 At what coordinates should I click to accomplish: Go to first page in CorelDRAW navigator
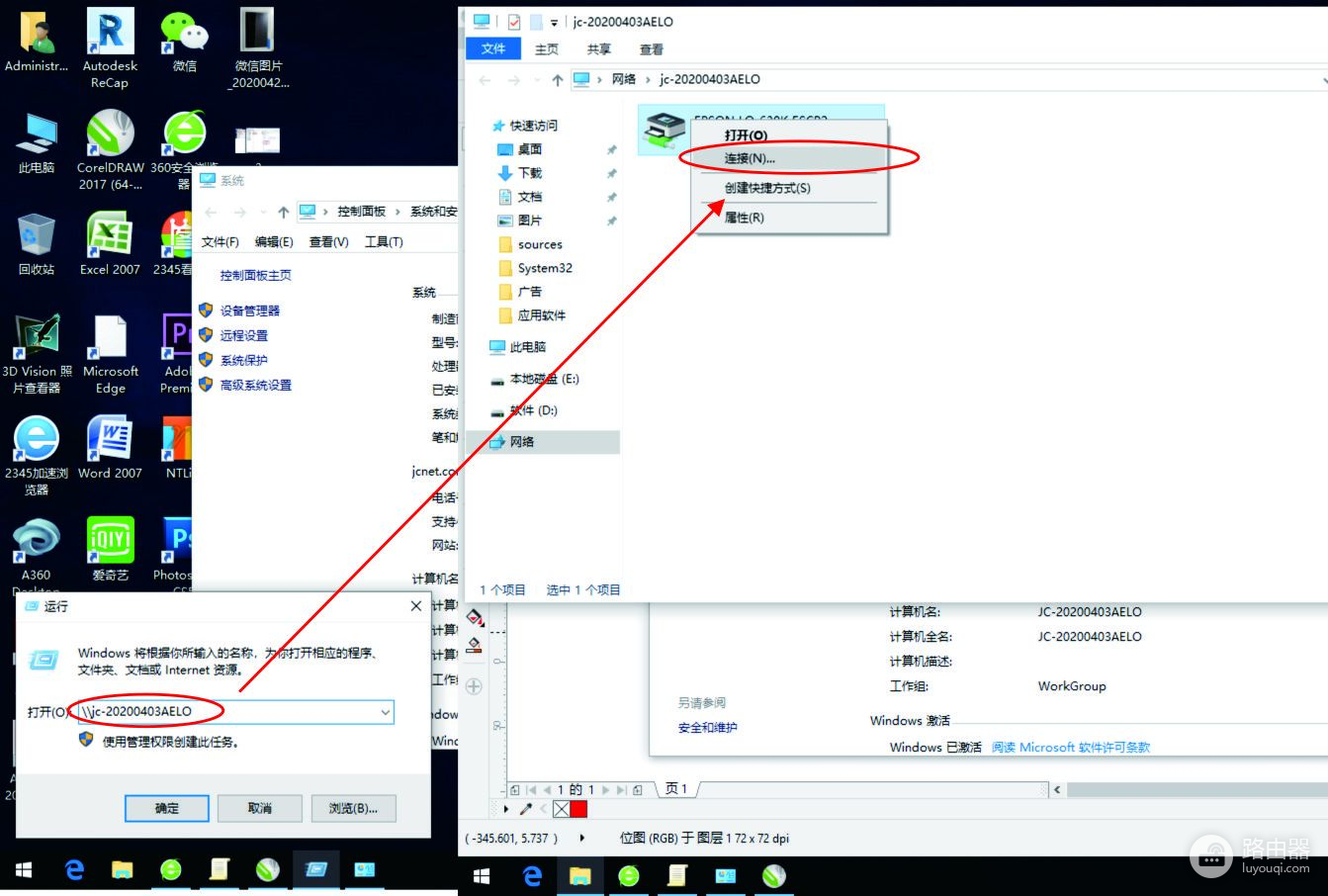click(531, 790)
